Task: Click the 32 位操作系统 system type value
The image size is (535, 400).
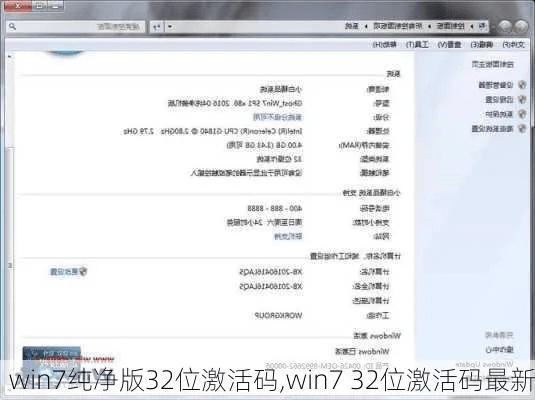Action: click(279, 159)
